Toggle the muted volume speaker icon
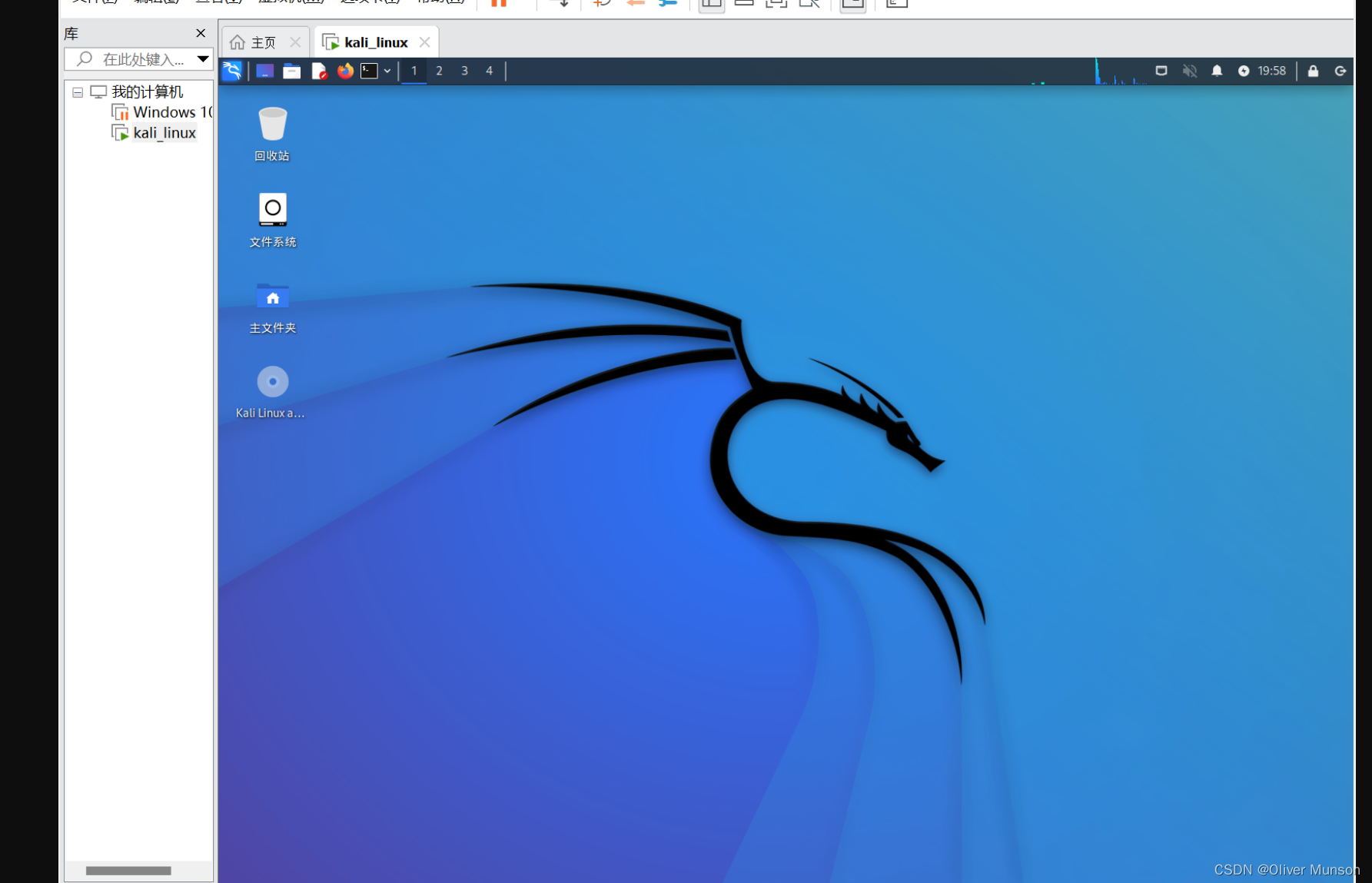Screen dimensions: 1372x883 [x=1190, y=71]
